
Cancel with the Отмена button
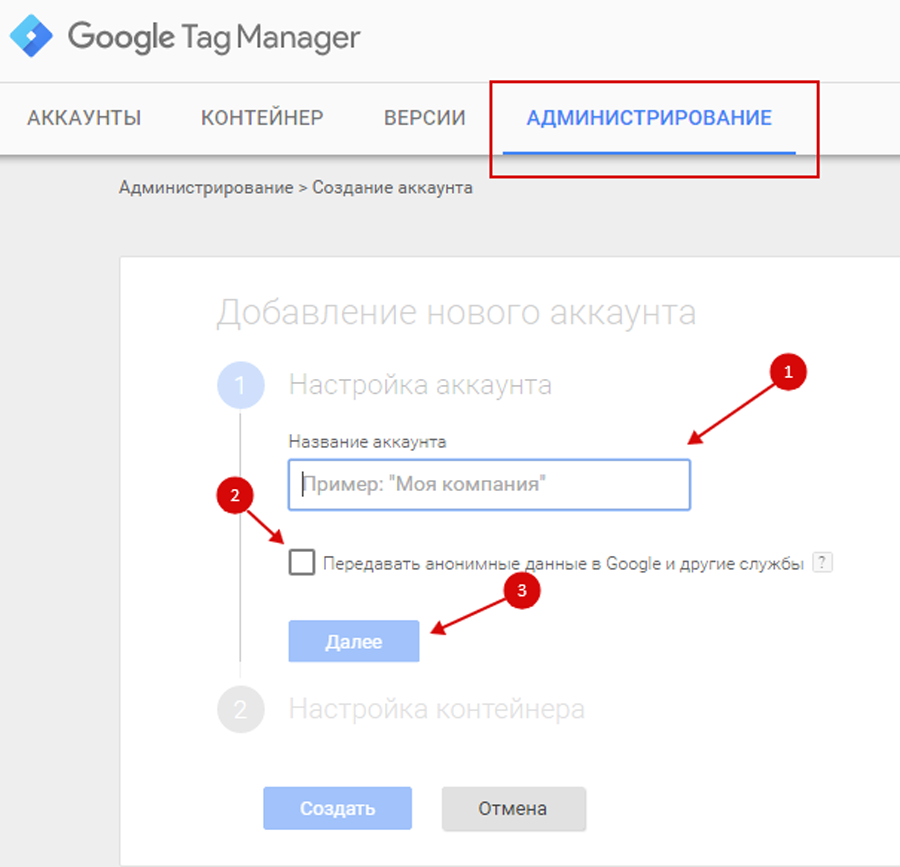pos(513,808)
